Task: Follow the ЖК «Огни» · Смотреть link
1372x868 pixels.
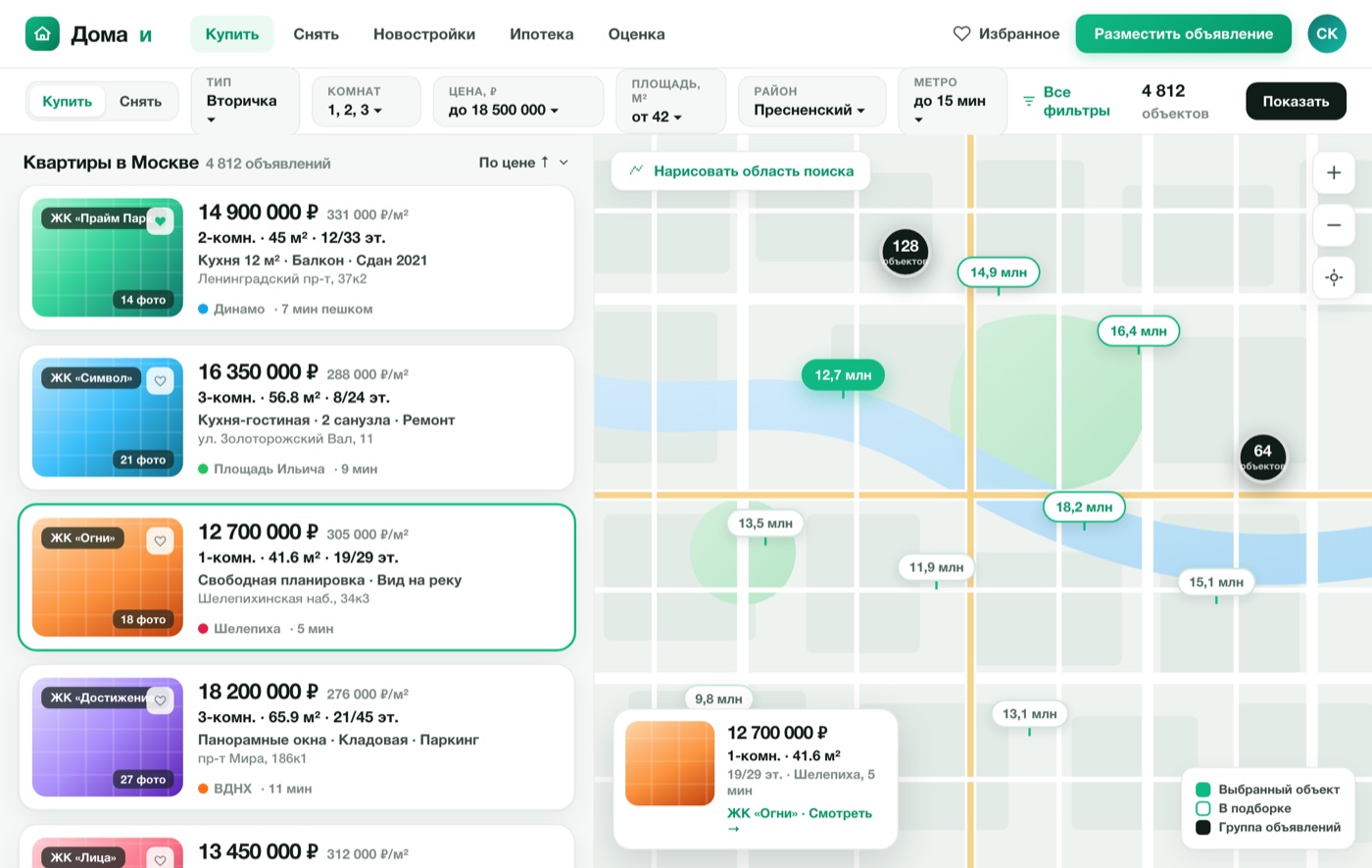Action: pos(800,820)
